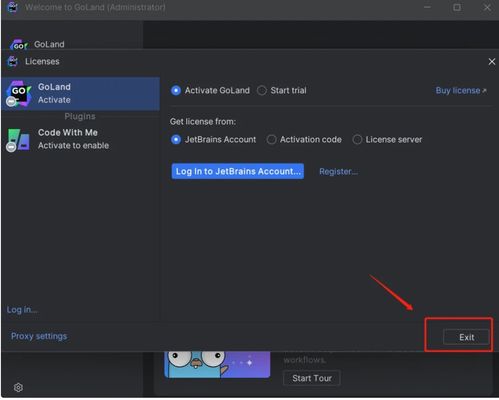Open the settings gear icon
The image size is (499, 400).
(x=18, y=387)
